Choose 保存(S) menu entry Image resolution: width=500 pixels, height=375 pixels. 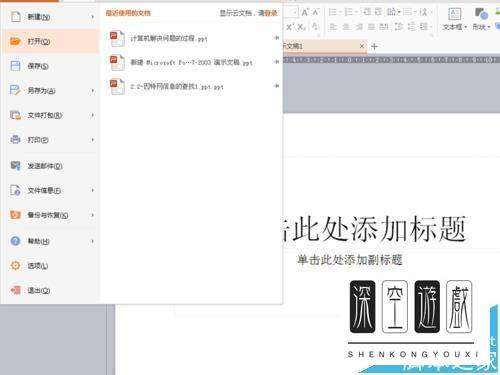(x=50, y=66)
